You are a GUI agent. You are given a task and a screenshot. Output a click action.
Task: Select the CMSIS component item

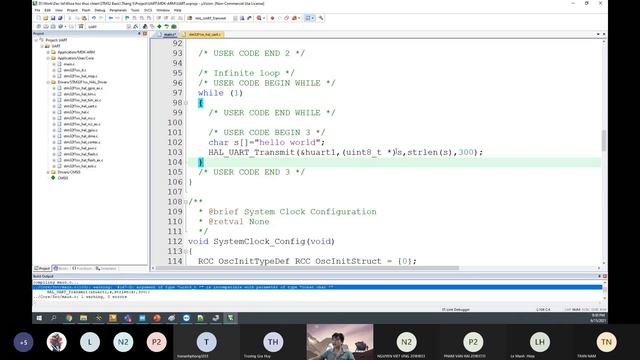pos(62,178)
